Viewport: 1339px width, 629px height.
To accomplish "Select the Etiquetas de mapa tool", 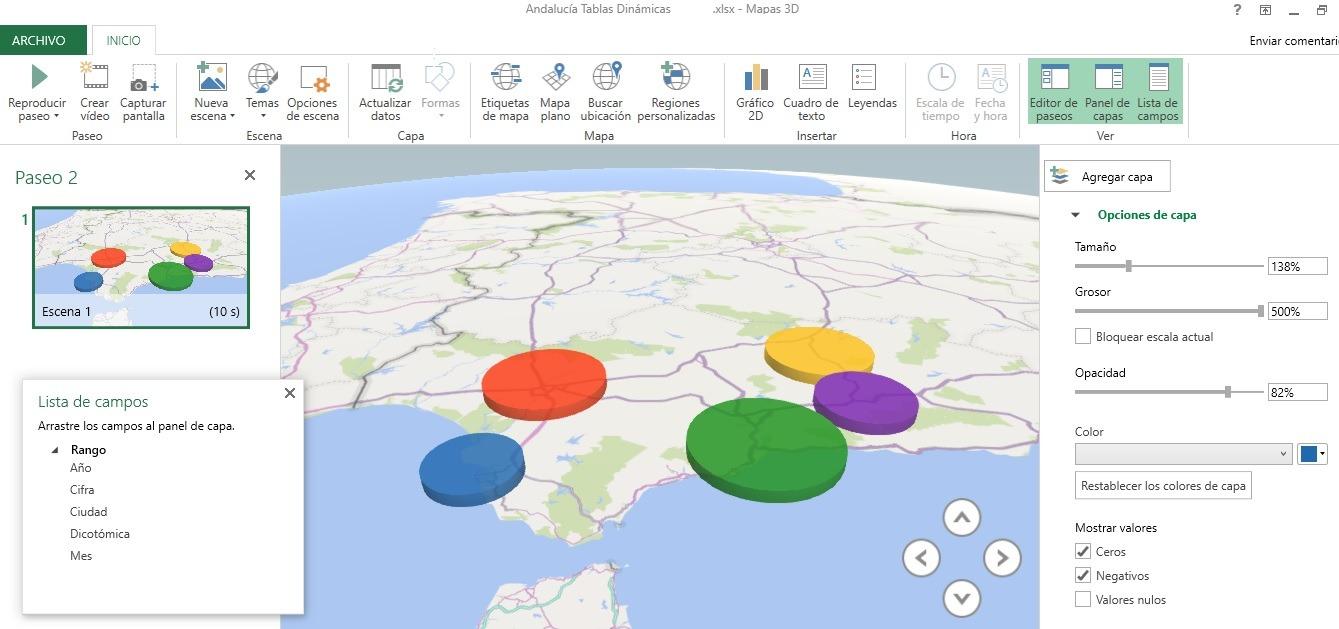I will click(504, 92).
